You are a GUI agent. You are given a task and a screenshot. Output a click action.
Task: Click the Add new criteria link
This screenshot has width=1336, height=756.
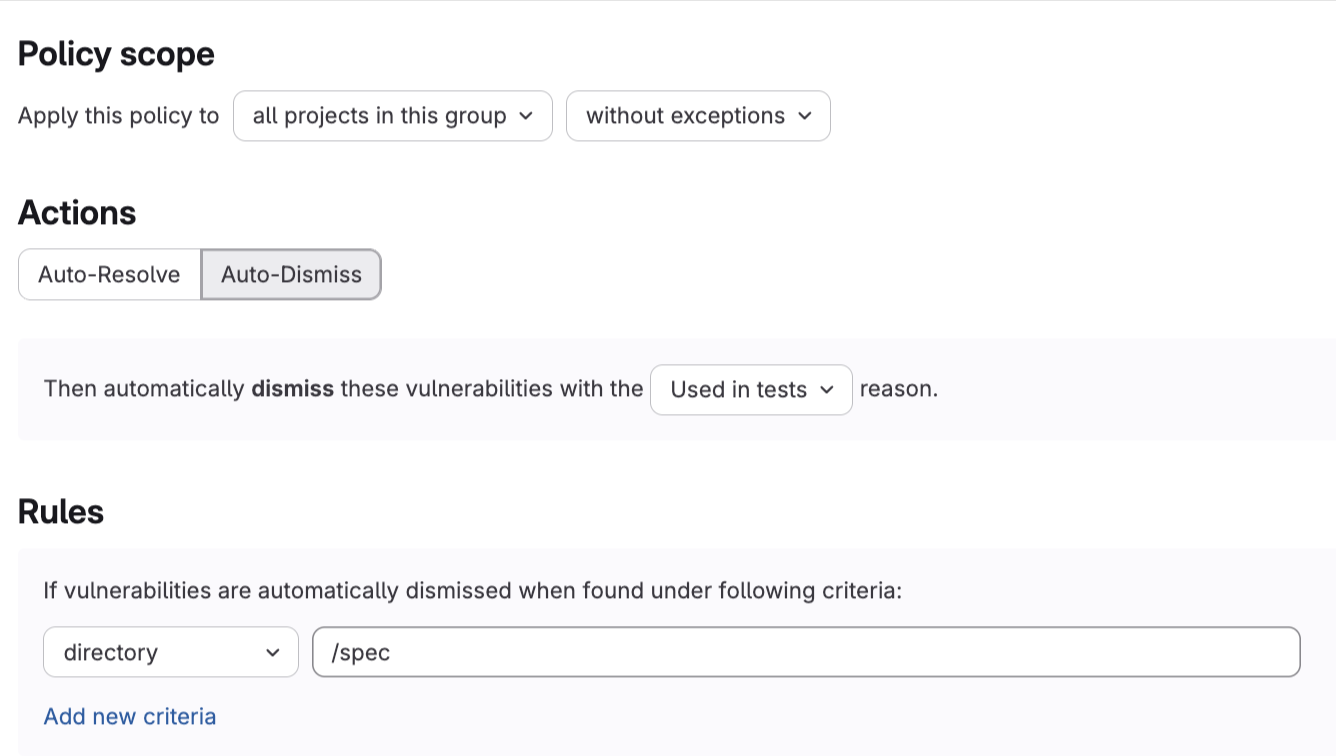coord(130,716)
